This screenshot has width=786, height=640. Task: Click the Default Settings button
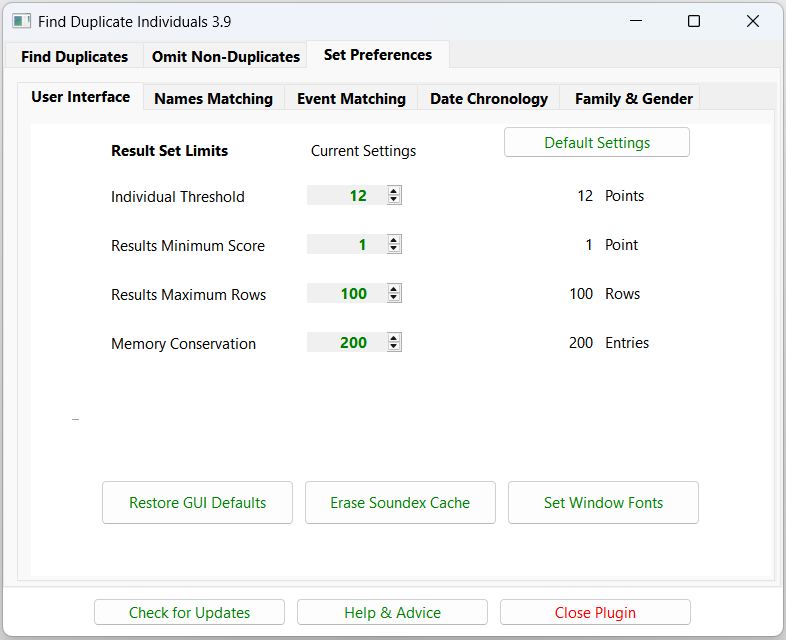click(x=597, y=142)
